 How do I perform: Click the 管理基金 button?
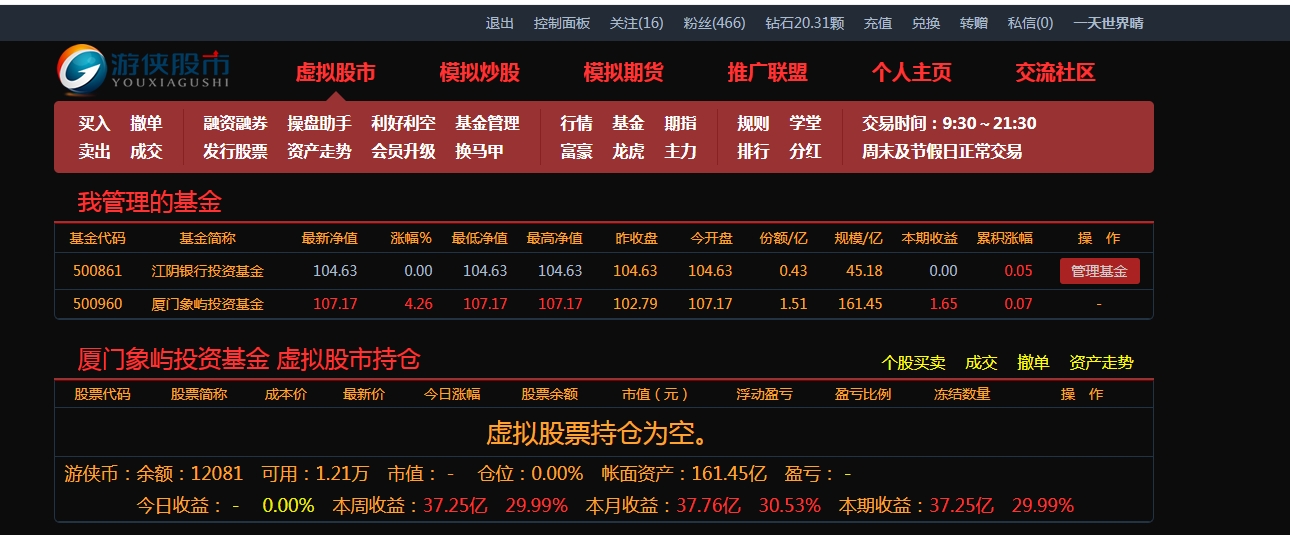coord(1099,271)
